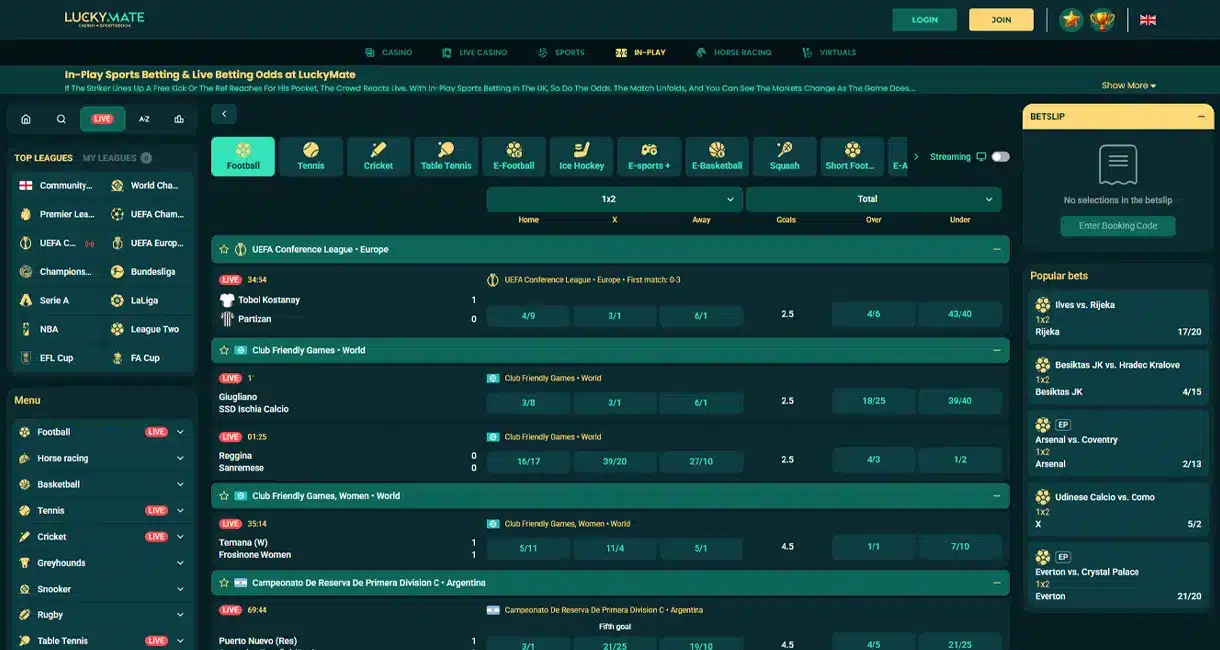Expand Show More description text
The width and height of the screenshot is (1220, 650).
[x=1129, y=86]
